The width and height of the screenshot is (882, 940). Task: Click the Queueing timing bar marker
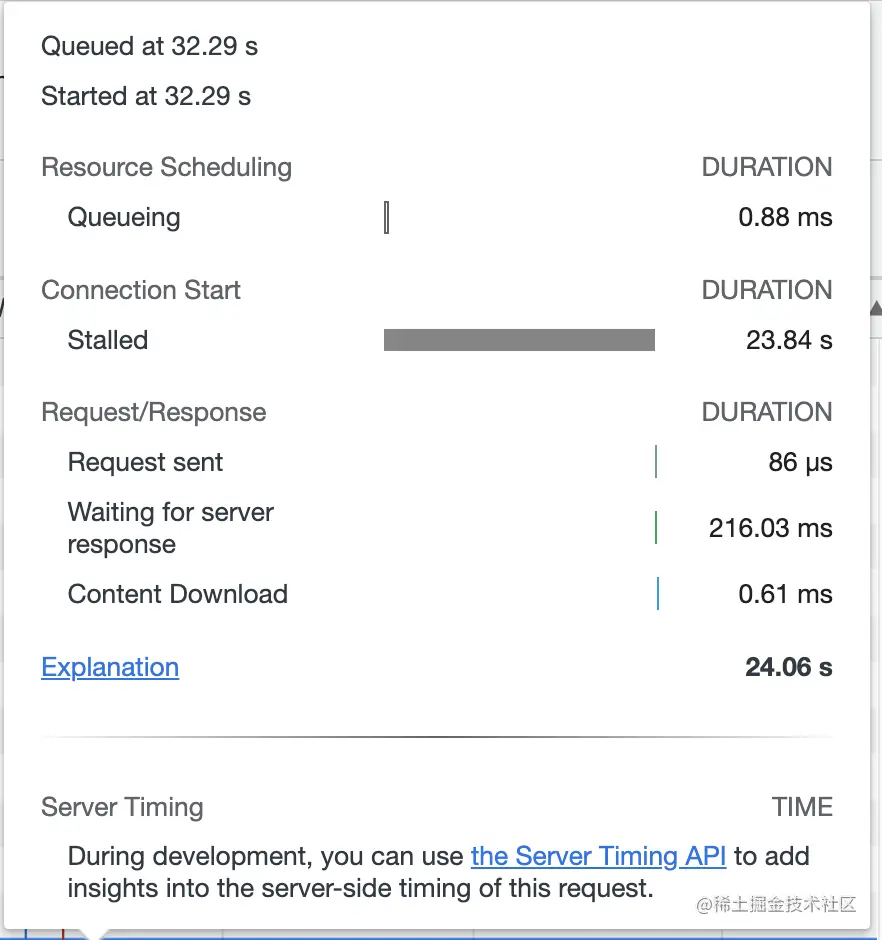tap(387, 217)
